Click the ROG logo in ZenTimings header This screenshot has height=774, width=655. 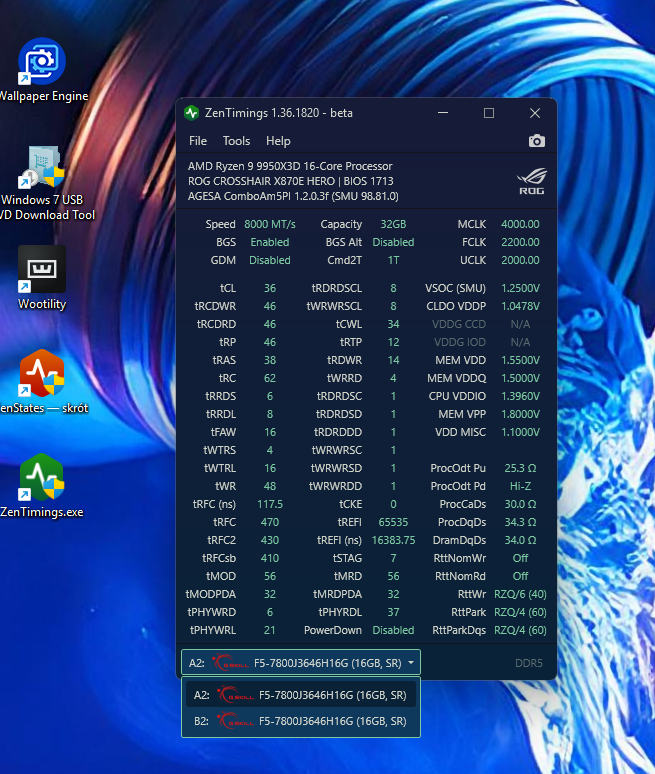[531, 181]
